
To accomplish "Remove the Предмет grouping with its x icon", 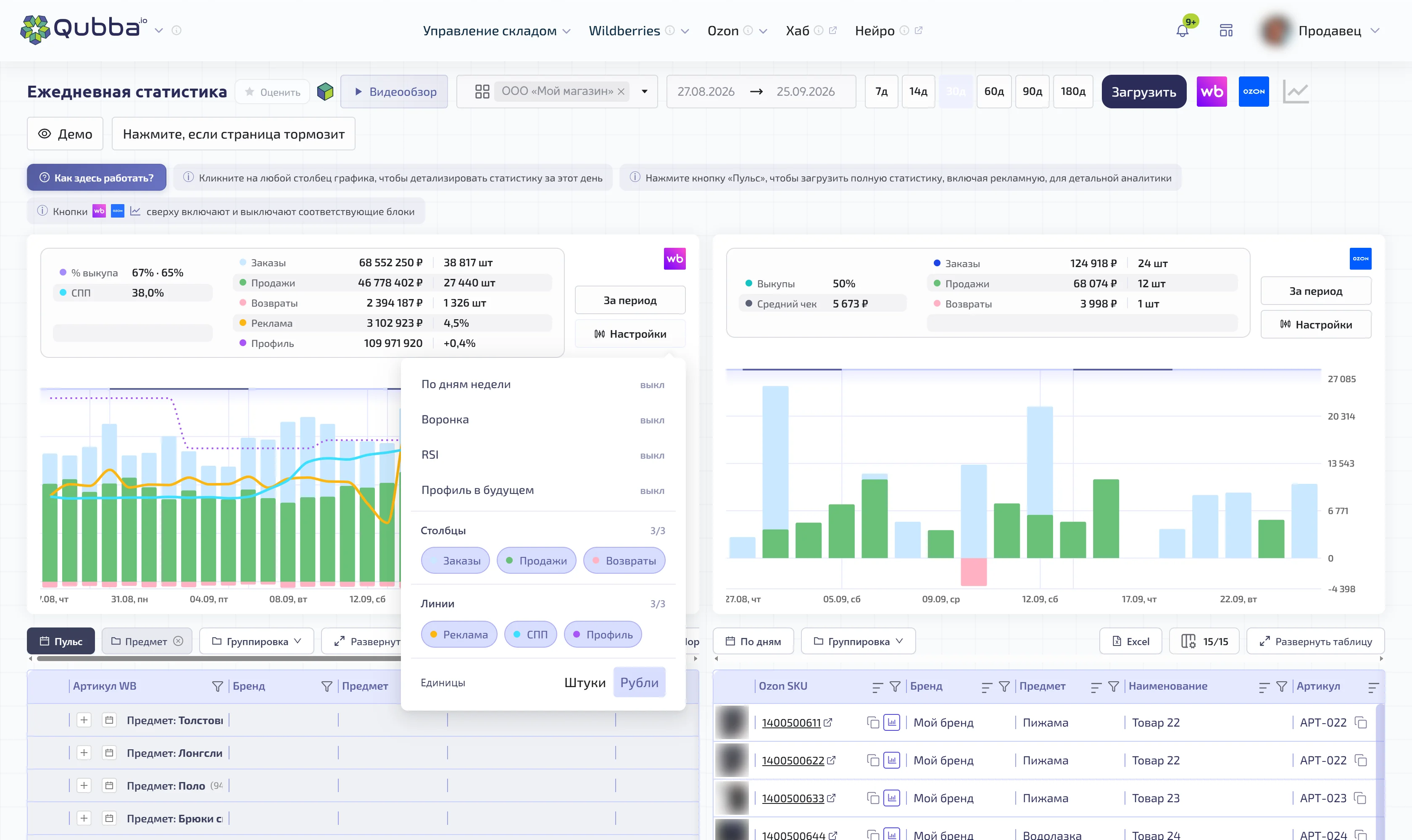I will pos(178,641).
